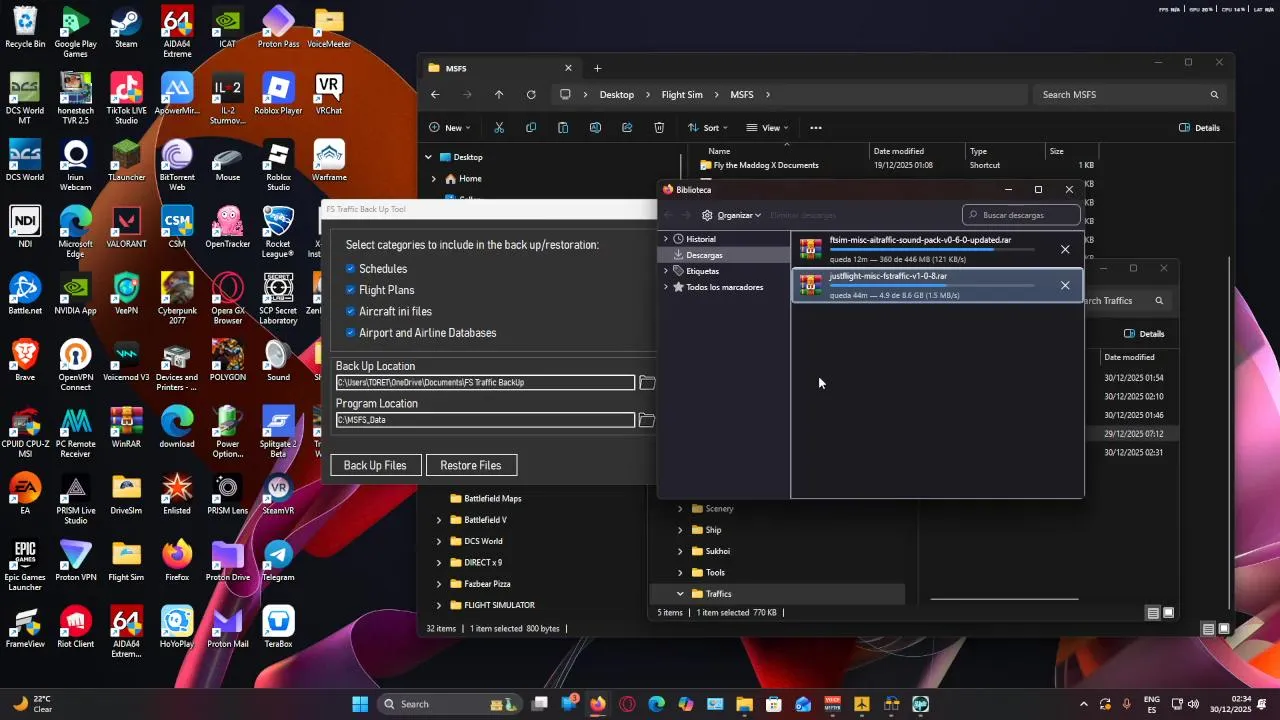
Task: Collapse the Traffics folder node
Action: (681, 594)
